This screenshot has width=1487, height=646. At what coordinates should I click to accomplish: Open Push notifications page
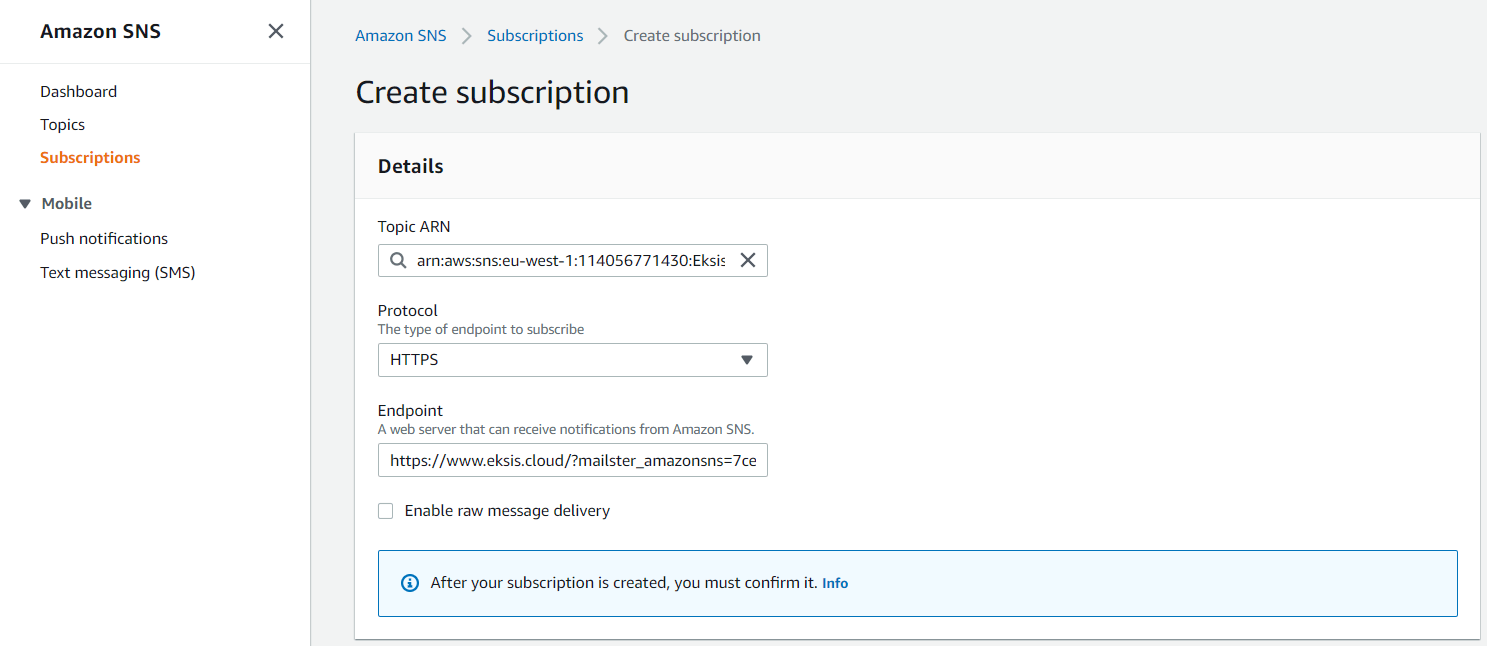tap(104, 238)
